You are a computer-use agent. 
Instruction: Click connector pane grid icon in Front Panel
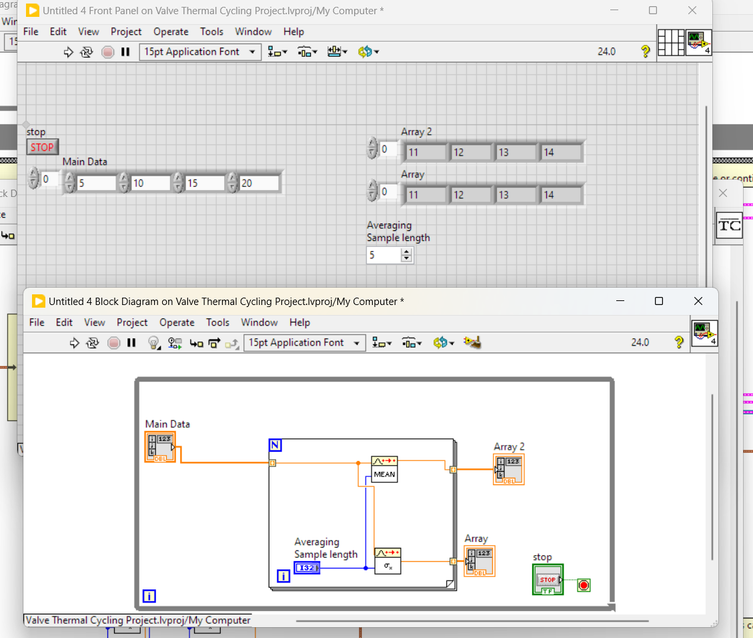click(671, 42)
